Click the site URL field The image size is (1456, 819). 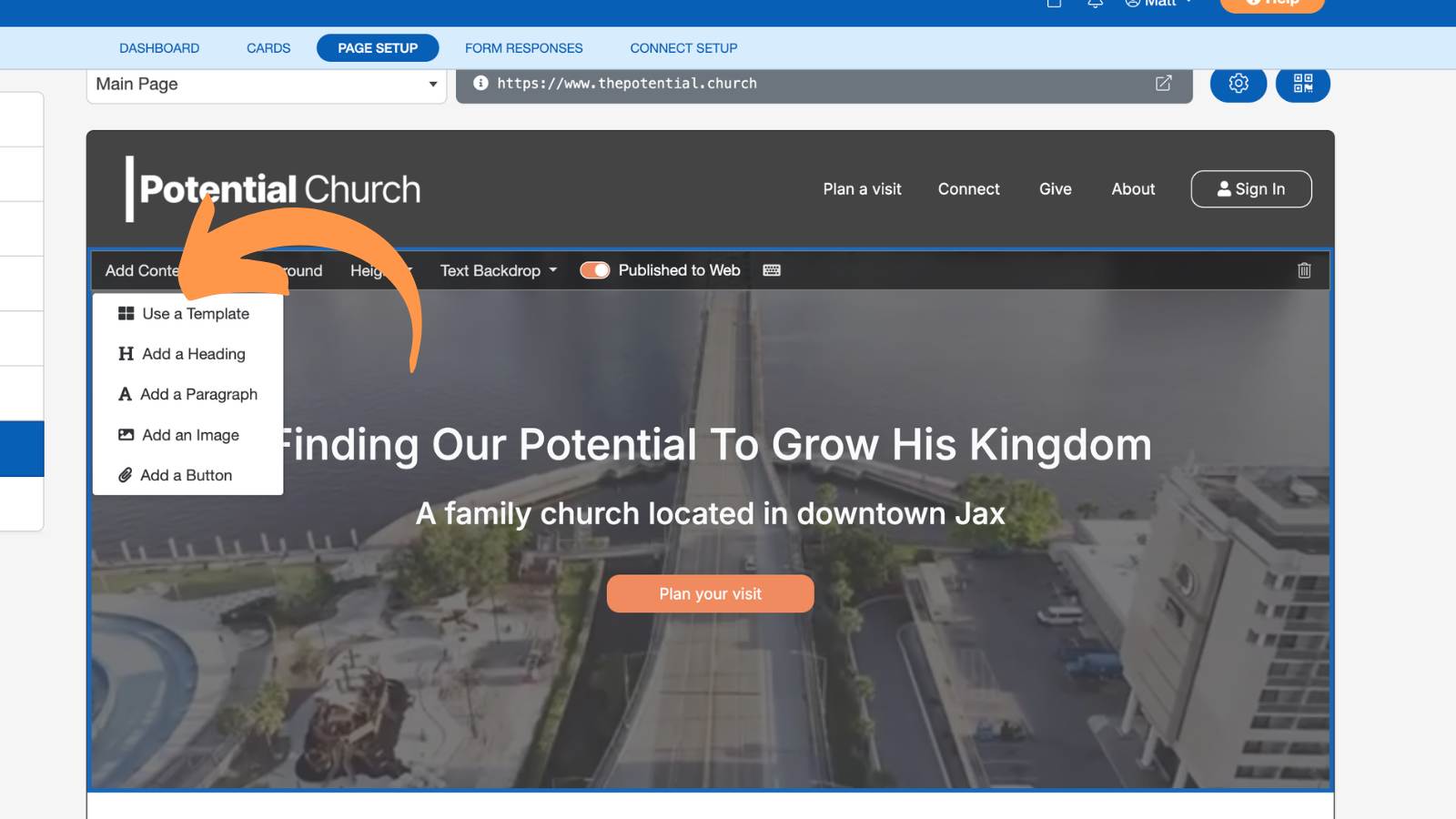824,84
